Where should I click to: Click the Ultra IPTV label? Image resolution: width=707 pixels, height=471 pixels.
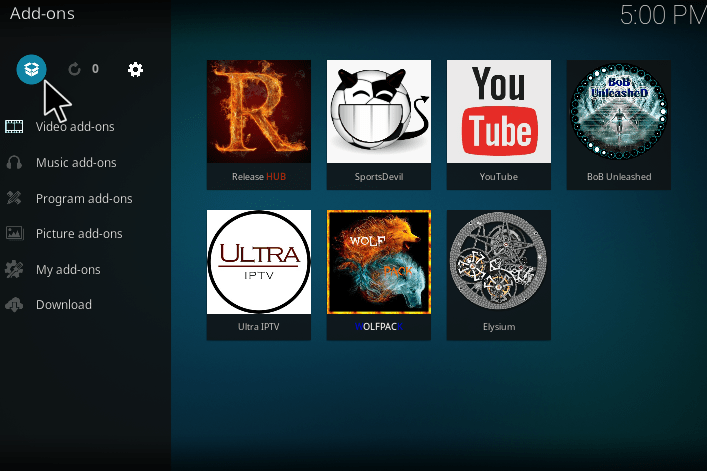[x=259, y=327]
